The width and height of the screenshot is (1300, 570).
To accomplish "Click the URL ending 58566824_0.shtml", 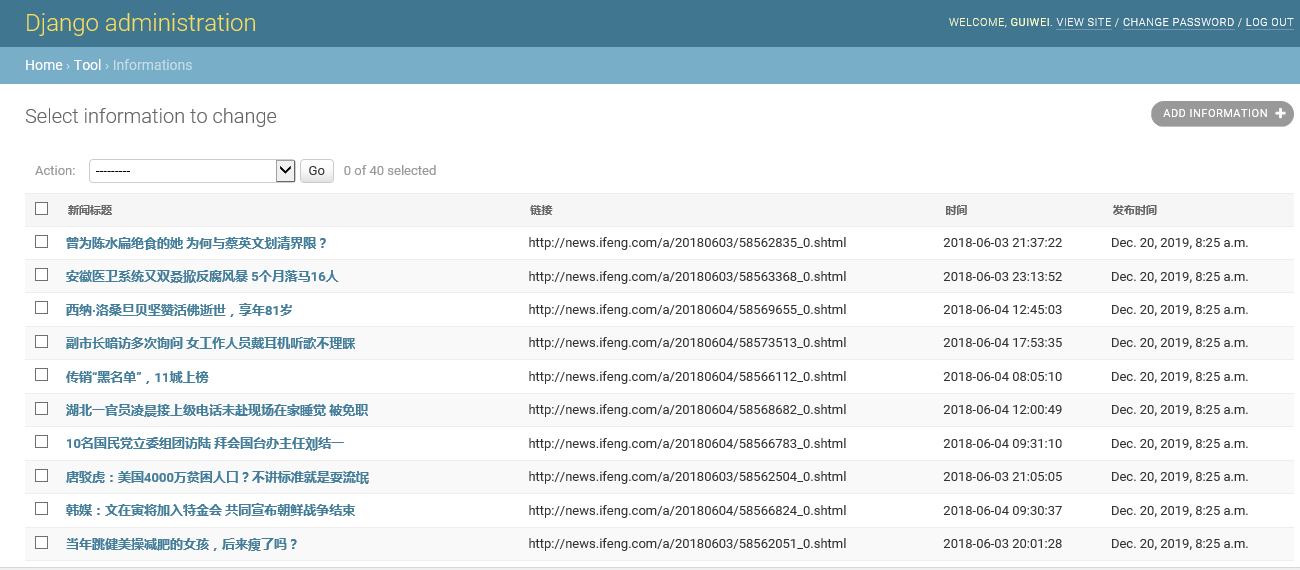I will (x=687, y=510).
